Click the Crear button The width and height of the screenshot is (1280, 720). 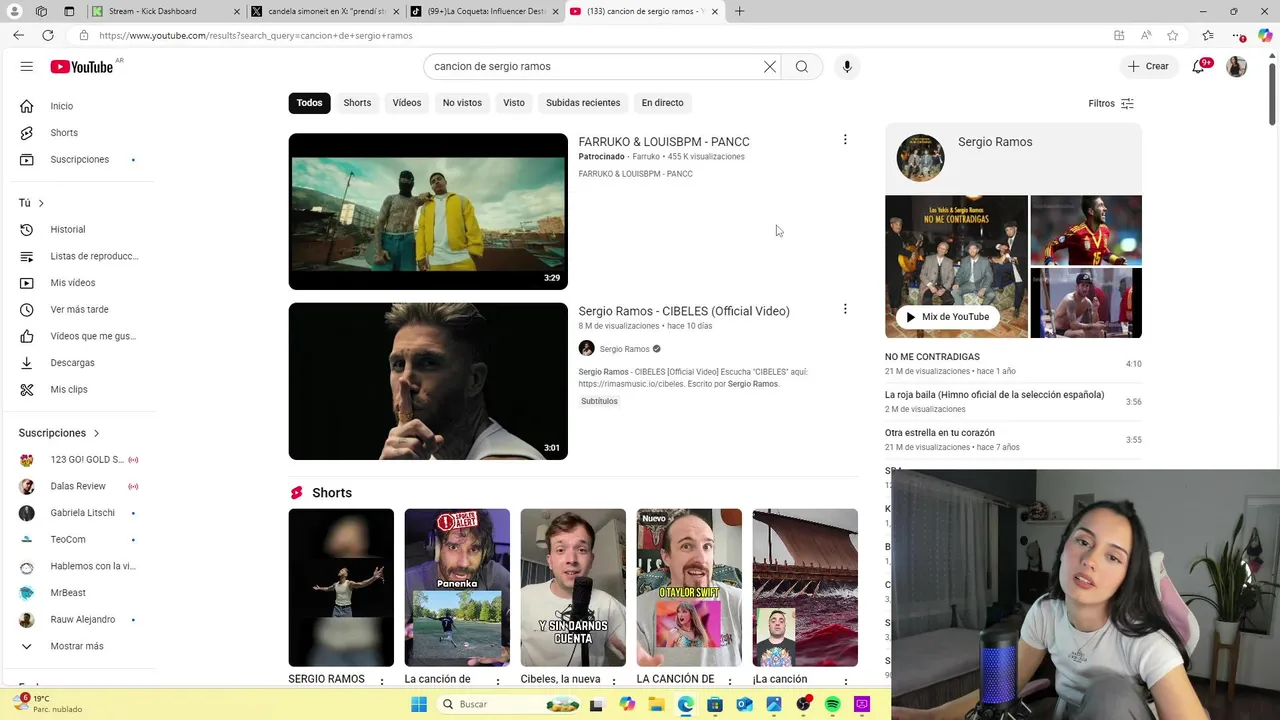coord(1148,66)
